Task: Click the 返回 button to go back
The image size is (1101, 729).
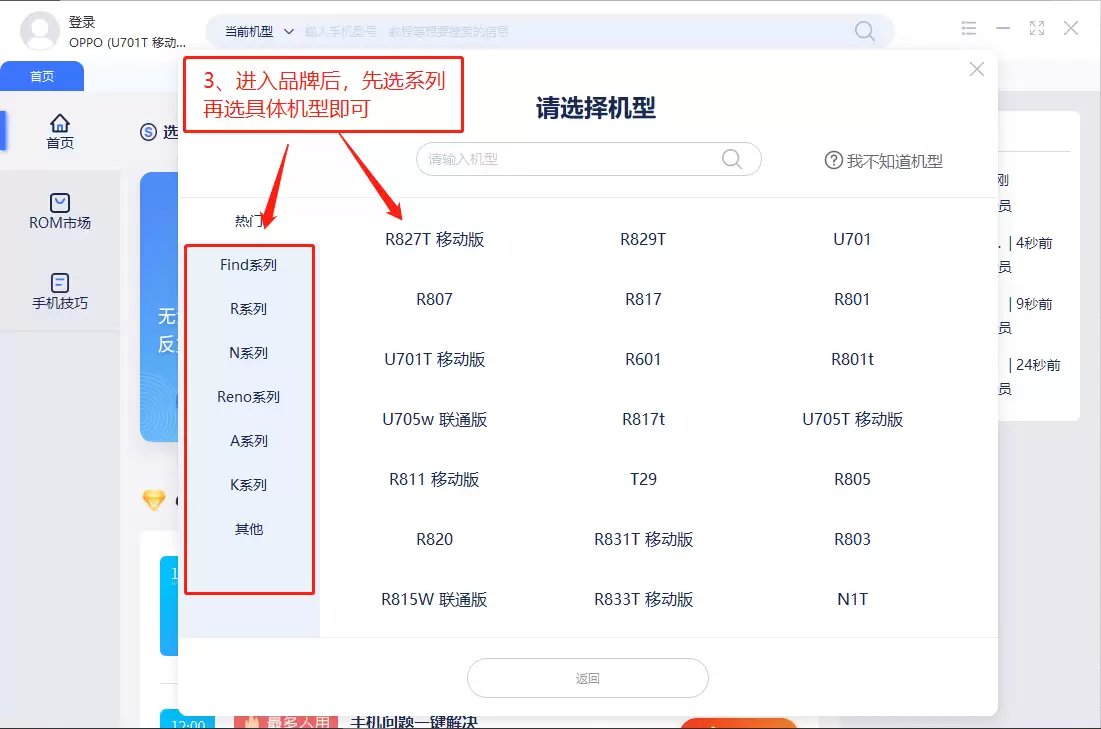Action: click(x=587, y=678)
